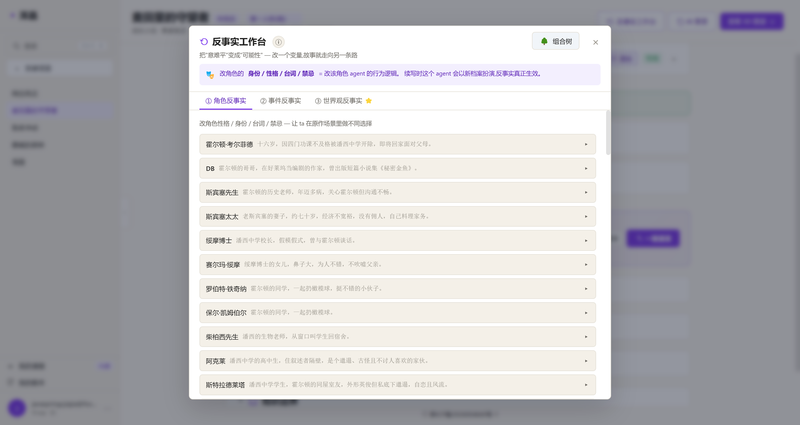Click the masks icon in the purple banner
Image resolution: width=800 pixels, height=425 pixels.
coord(210,74)
